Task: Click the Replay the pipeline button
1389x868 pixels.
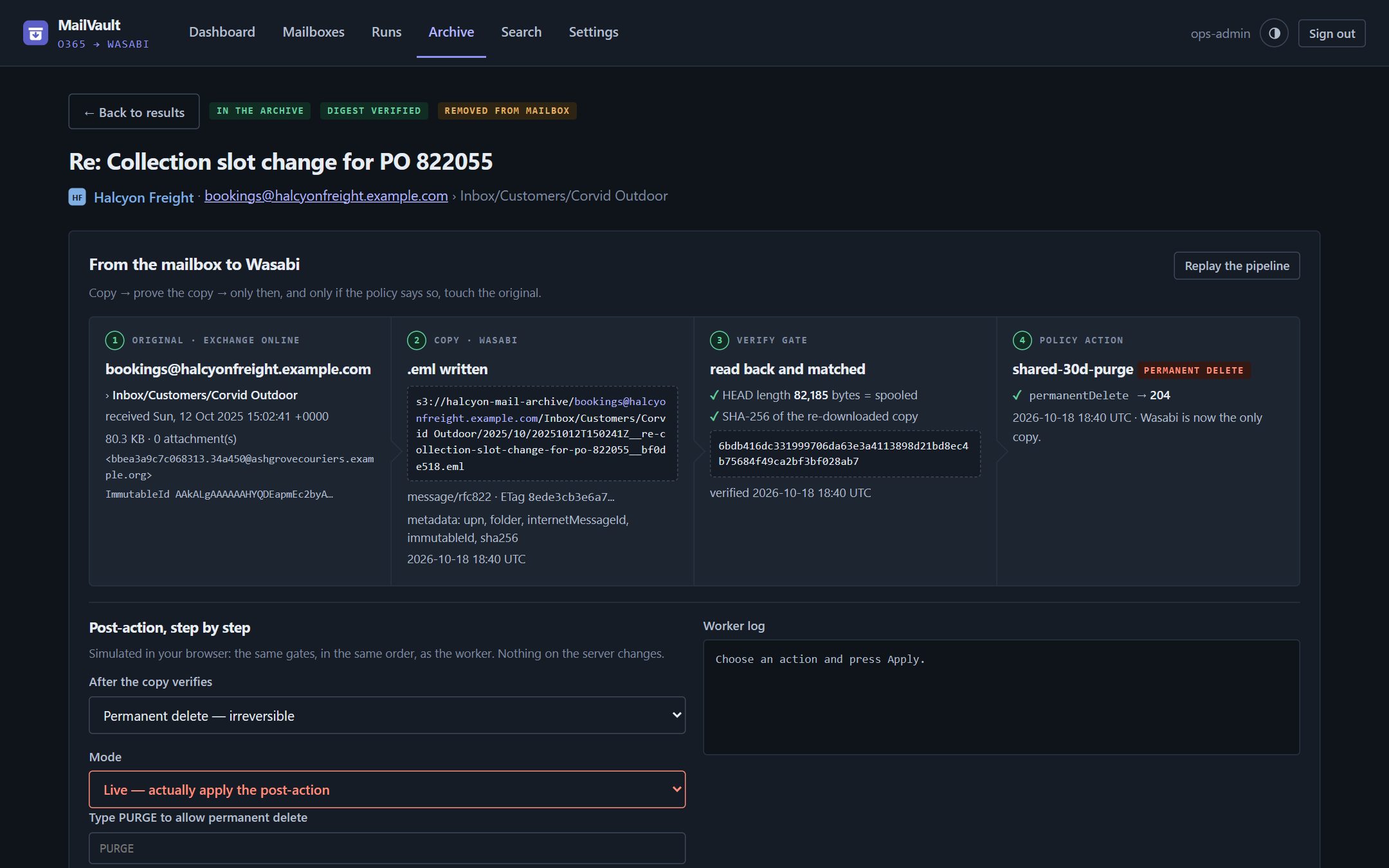Action: 1237,266
